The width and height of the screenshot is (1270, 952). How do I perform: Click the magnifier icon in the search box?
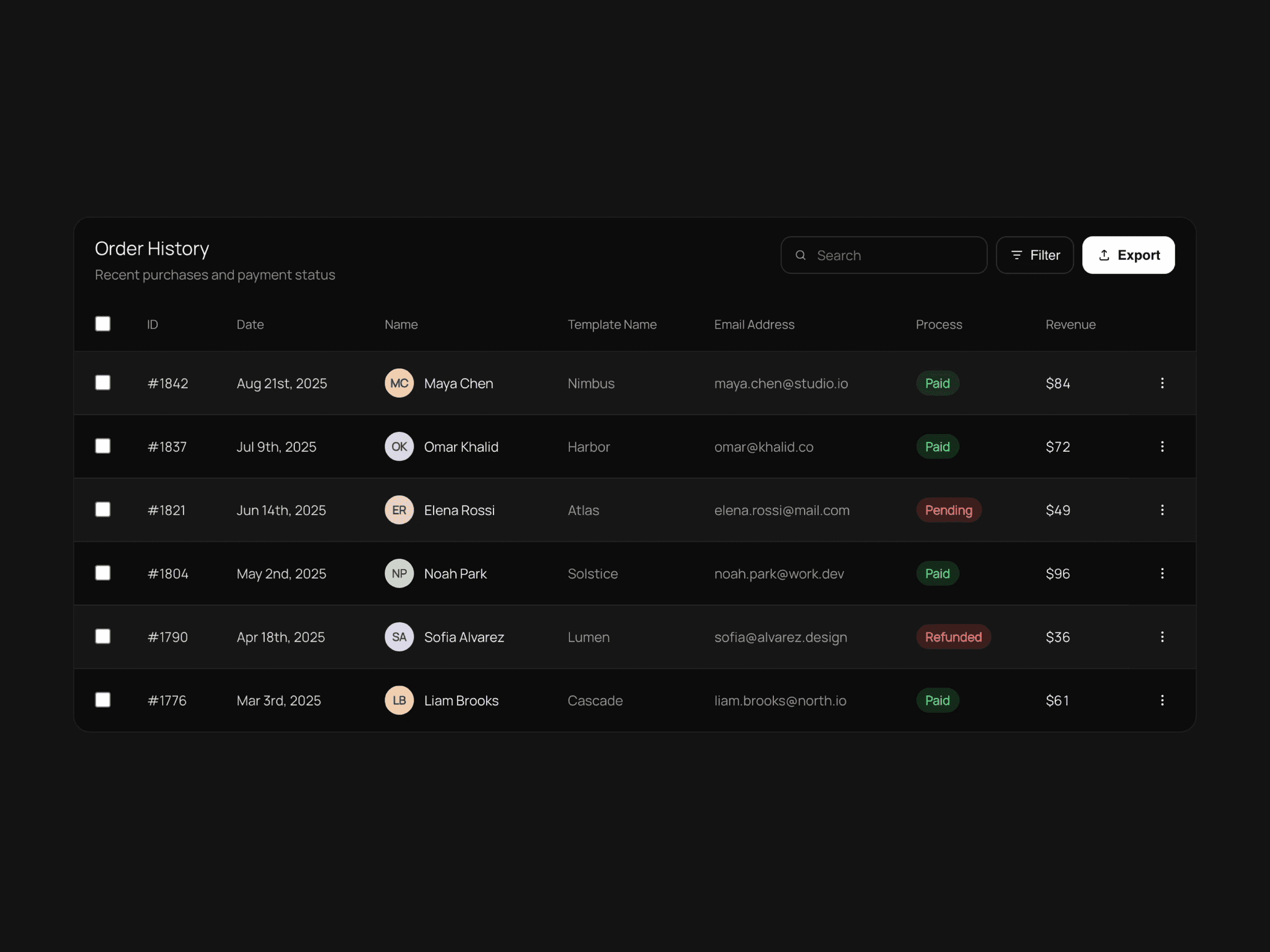point(801,255)
